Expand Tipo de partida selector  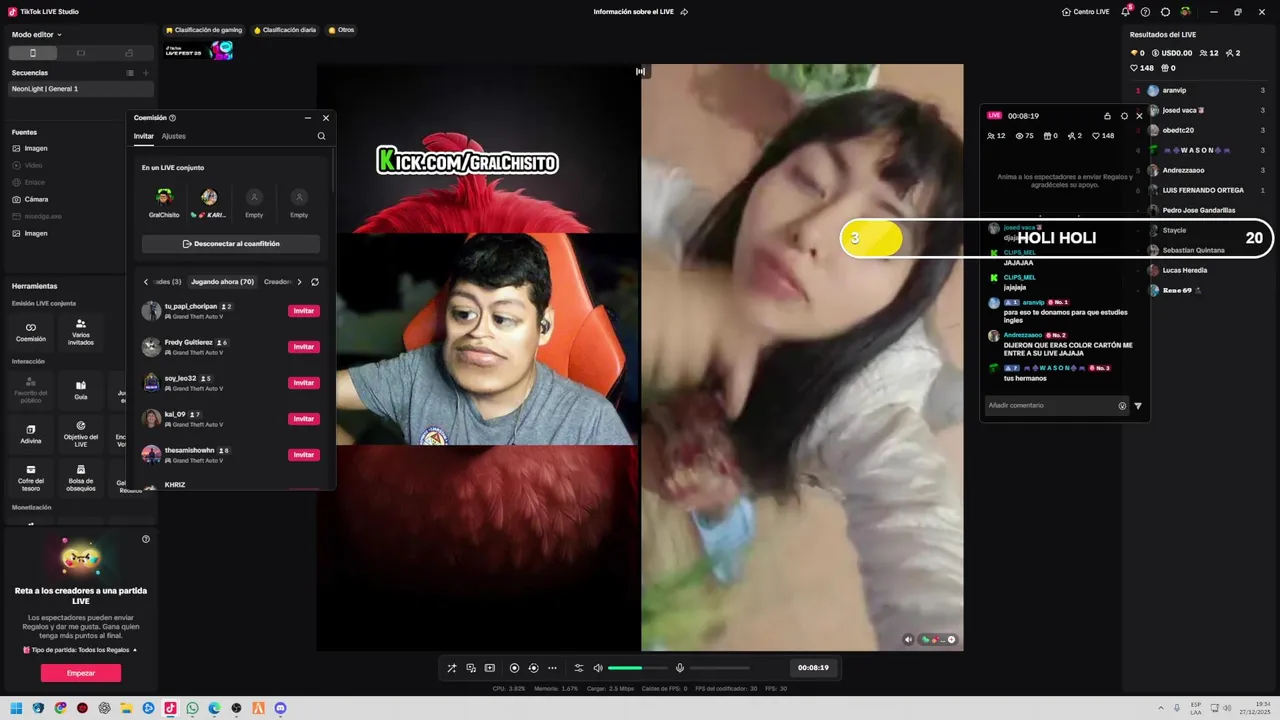pyautogui.click(x=81, y=650)
